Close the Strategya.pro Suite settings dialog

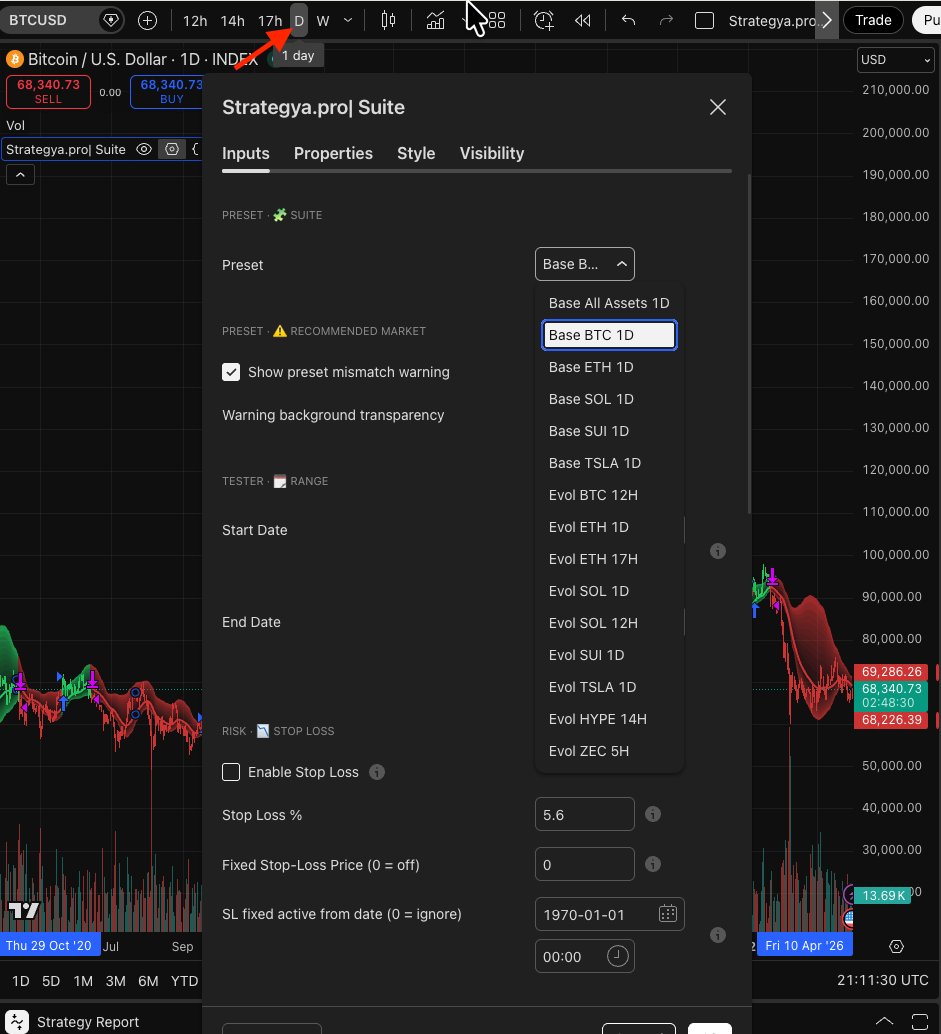coord(717,107)
